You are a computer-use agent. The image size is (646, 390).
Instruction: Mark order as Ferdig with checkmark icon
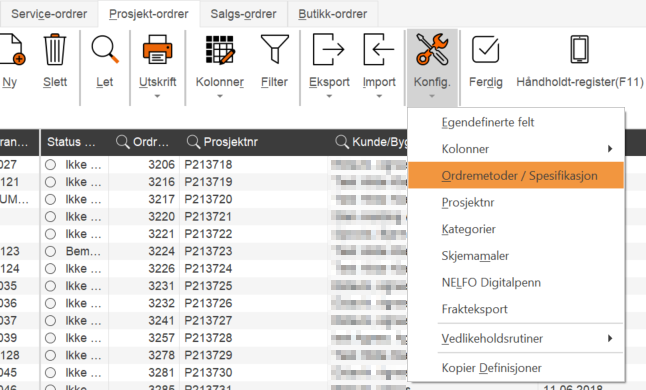point(485,49)
